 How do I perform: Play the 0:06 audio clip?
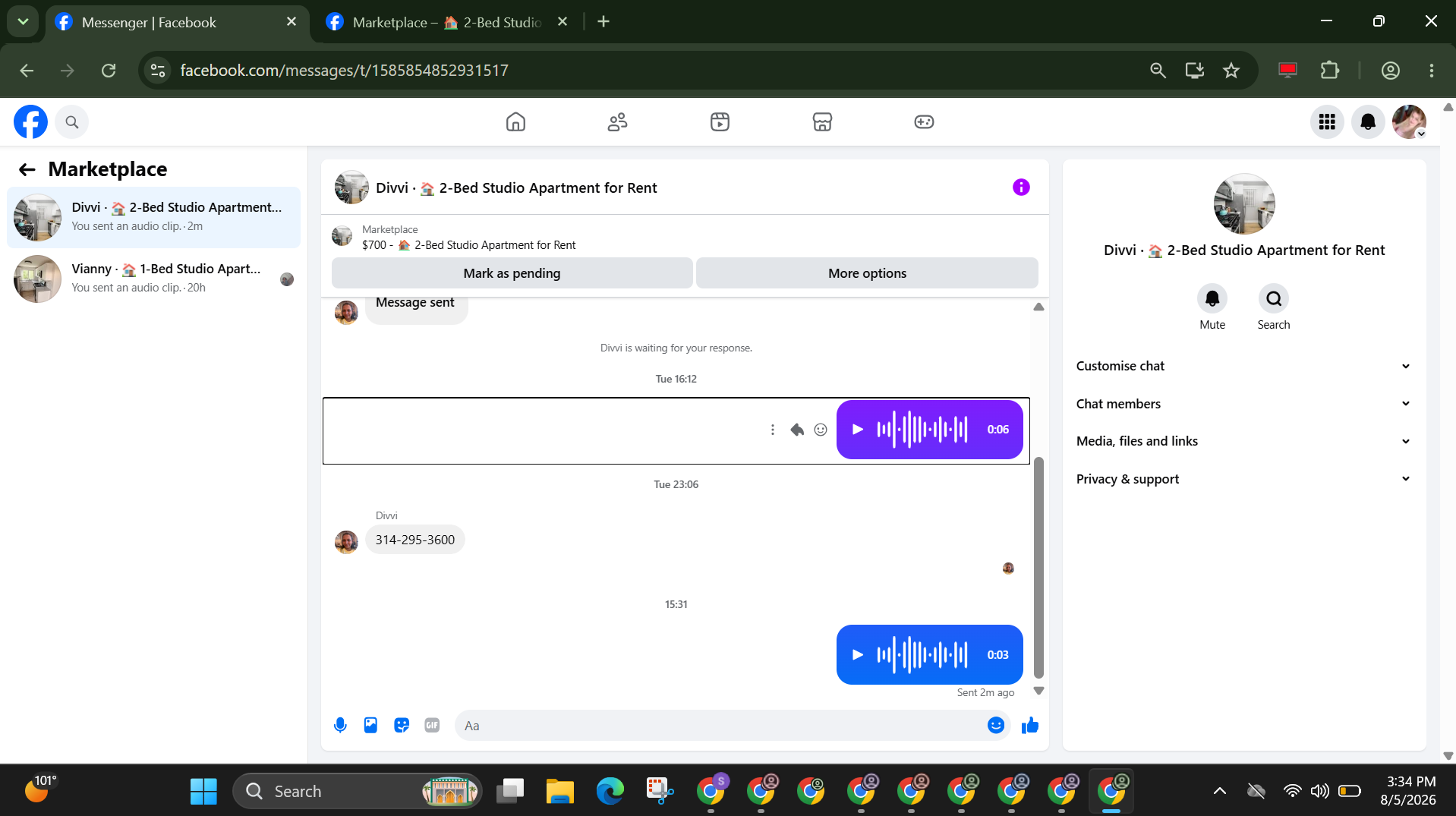[858, 430]
